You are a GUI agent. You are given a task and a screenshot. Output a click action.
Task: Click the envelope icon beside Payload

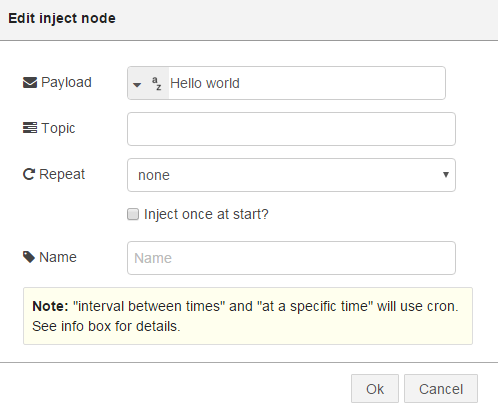click(x=30, y=83)
